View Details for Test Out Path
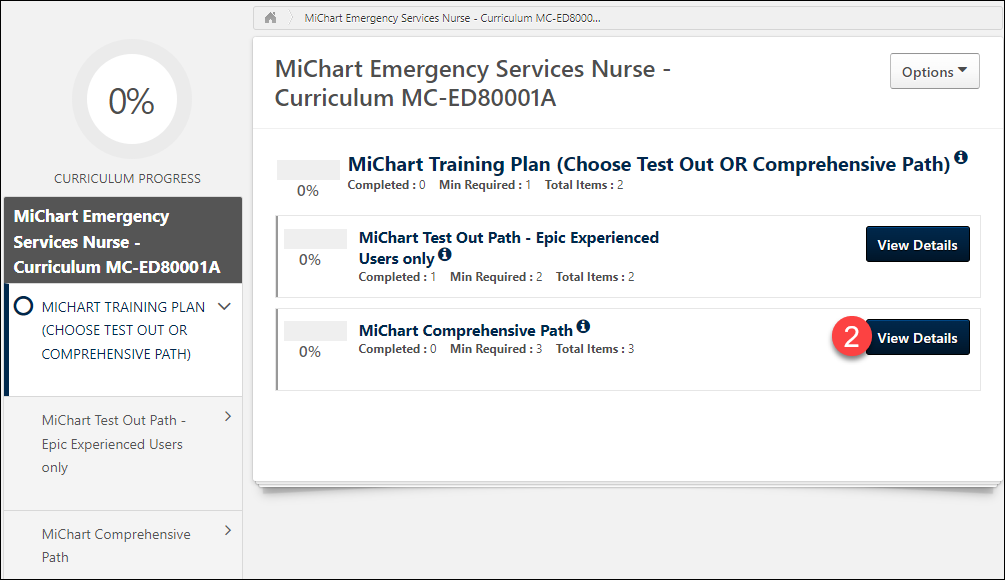This screenshot has width=1005, height=580. [x=917, y=245]
